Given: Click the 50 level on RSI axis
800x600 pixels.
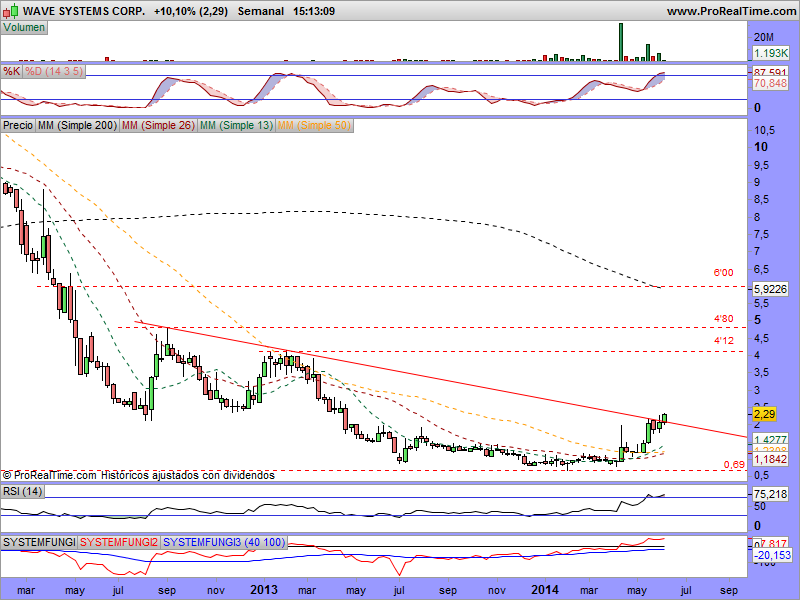Looking at the screenshot, I should [760, 507].
